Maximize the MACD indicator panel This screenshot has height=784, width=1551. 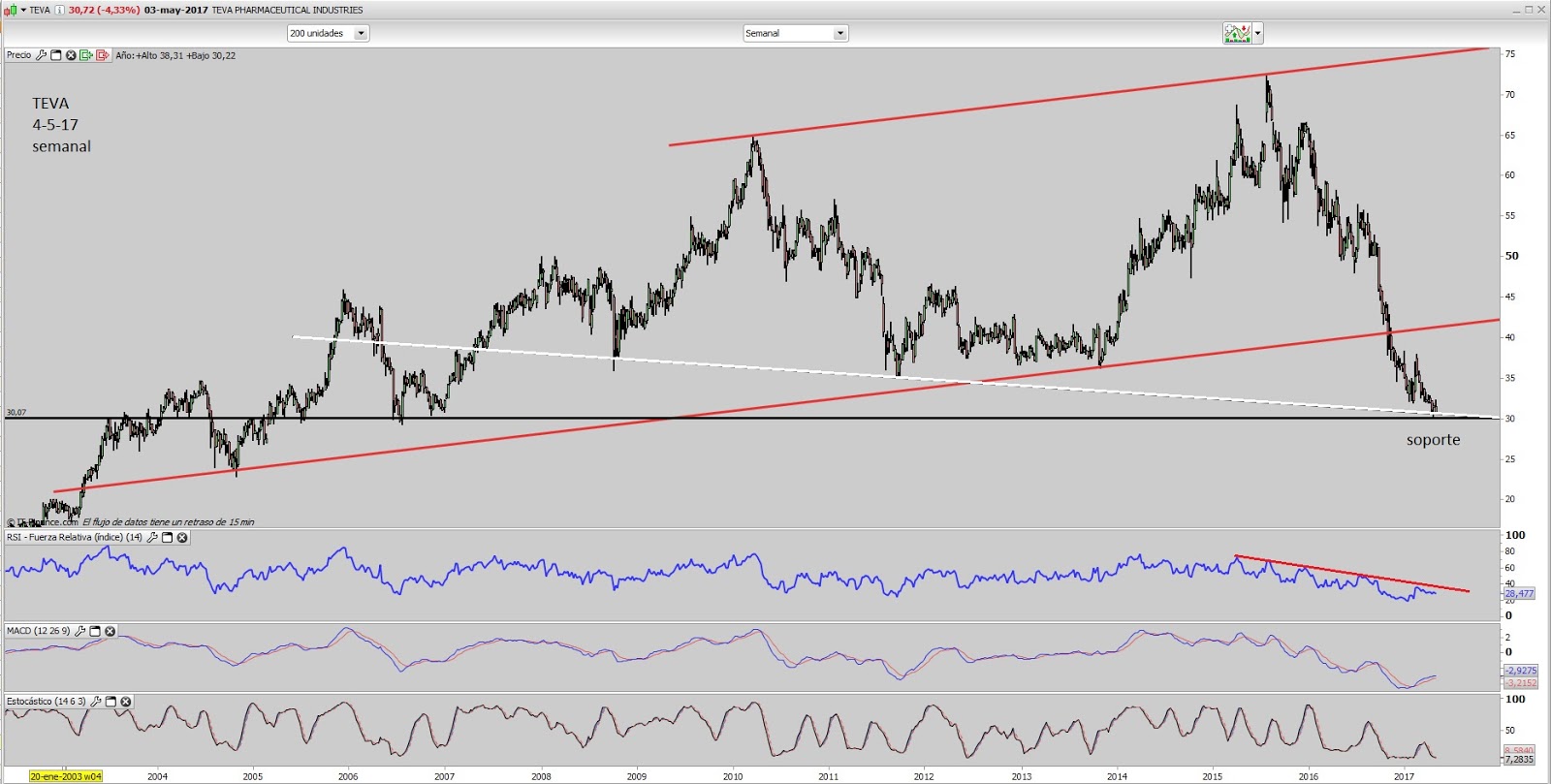tap(95, 631)
